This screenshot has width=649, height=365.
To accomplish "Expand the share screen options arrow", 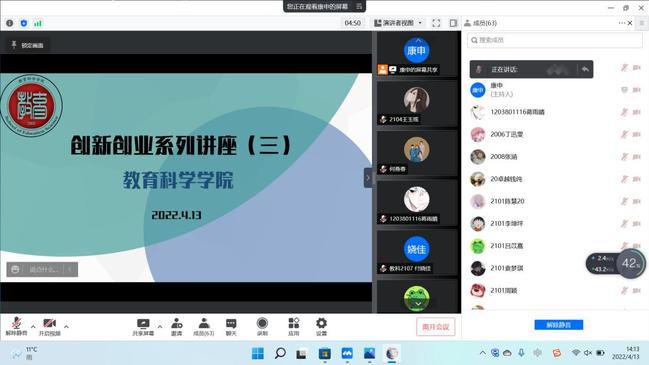I will [160, 327].
